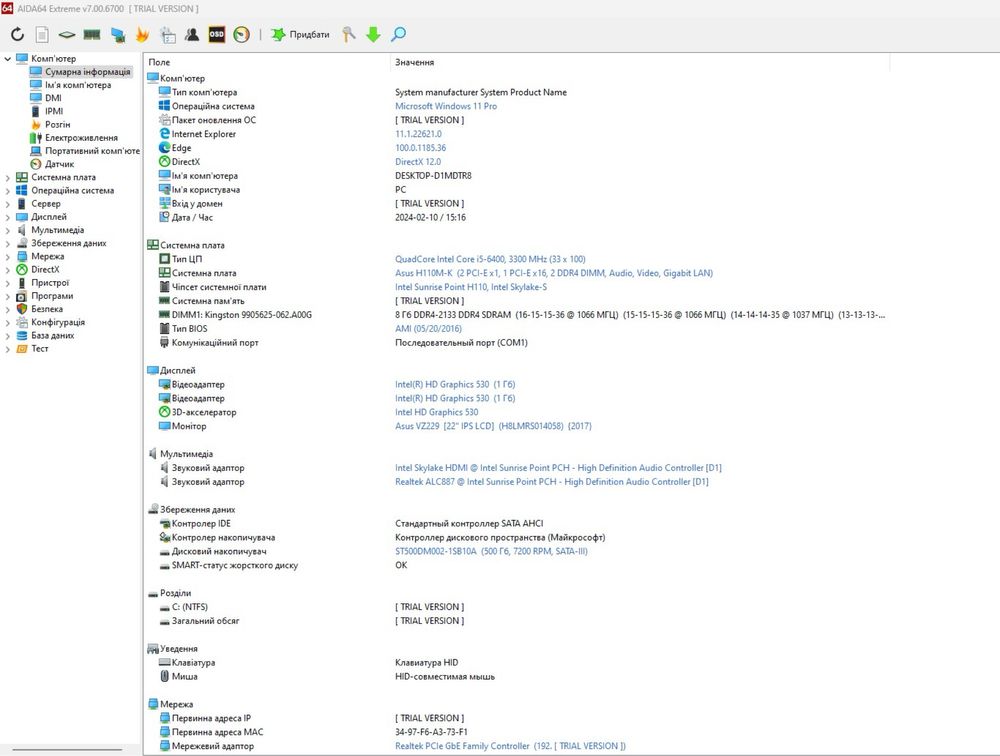Open the Report page icon
Viewport: 1000px width, 756px height.
(42, 34)
